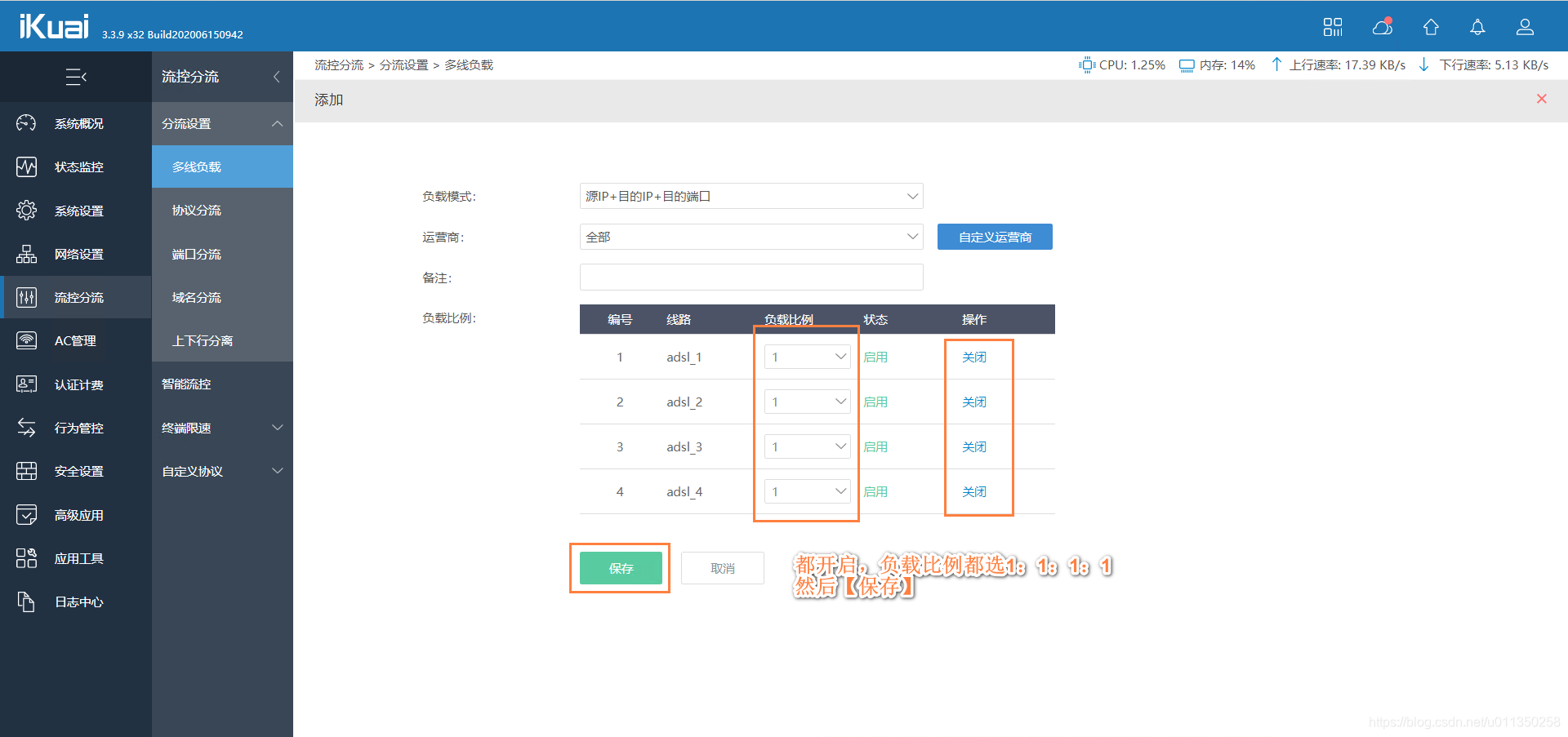Open adsl_3 load ratio dropdown

click(808, 446)
